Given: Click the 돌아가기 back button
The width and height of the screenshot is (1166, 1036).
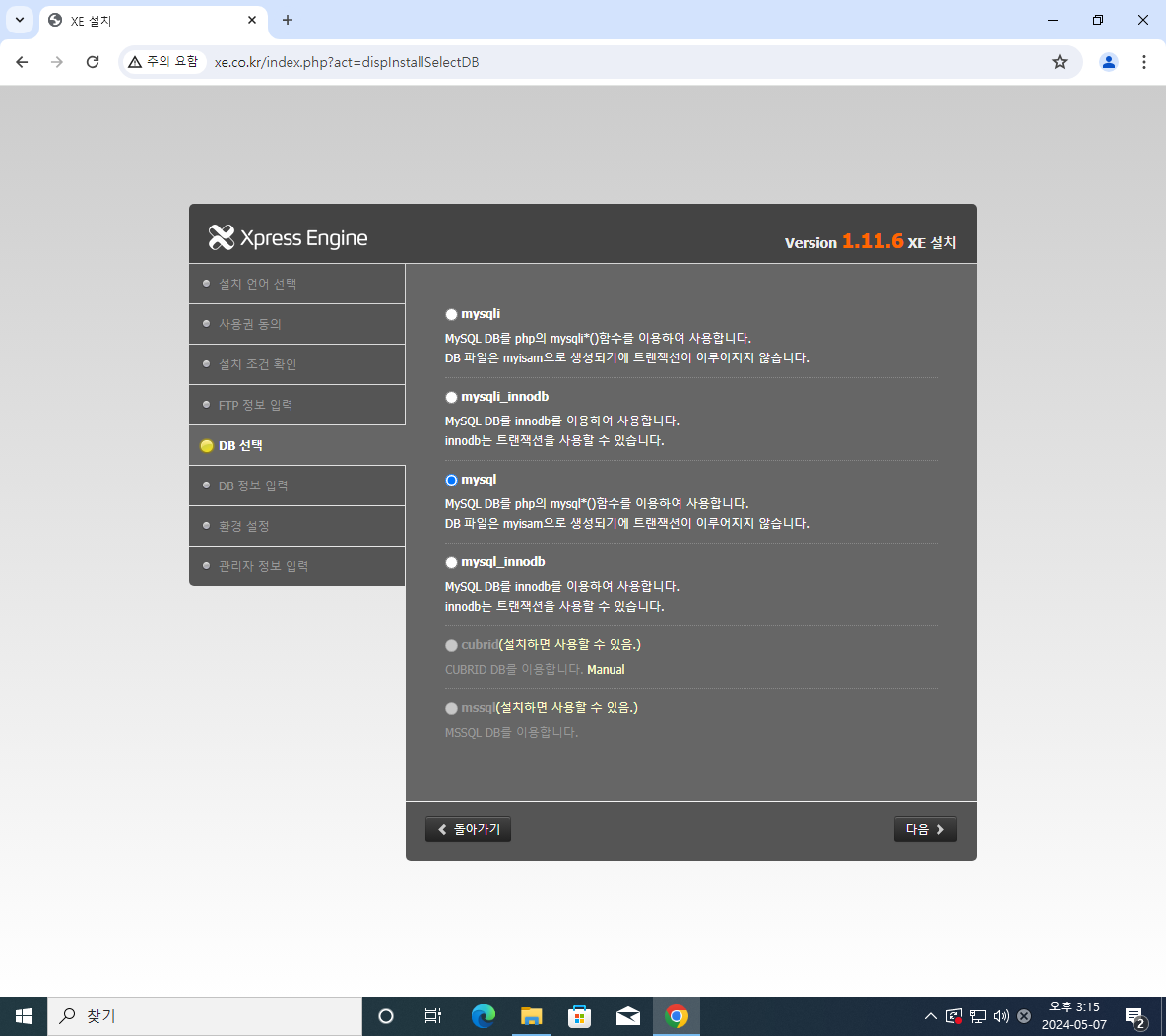Looking at the screenshot, I should 469,829.
